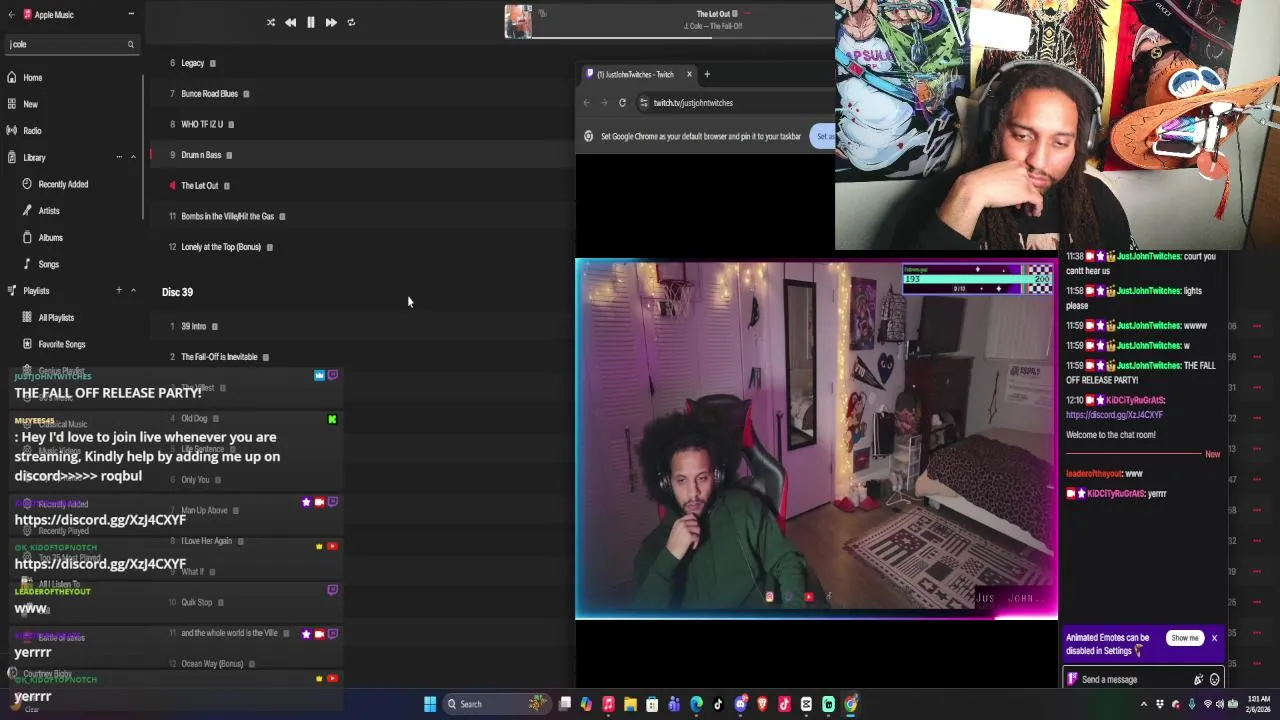Viewport: 1280px width, 720px height.
Task: Add a new playlist with plus icon
Action: pos(118,290)
